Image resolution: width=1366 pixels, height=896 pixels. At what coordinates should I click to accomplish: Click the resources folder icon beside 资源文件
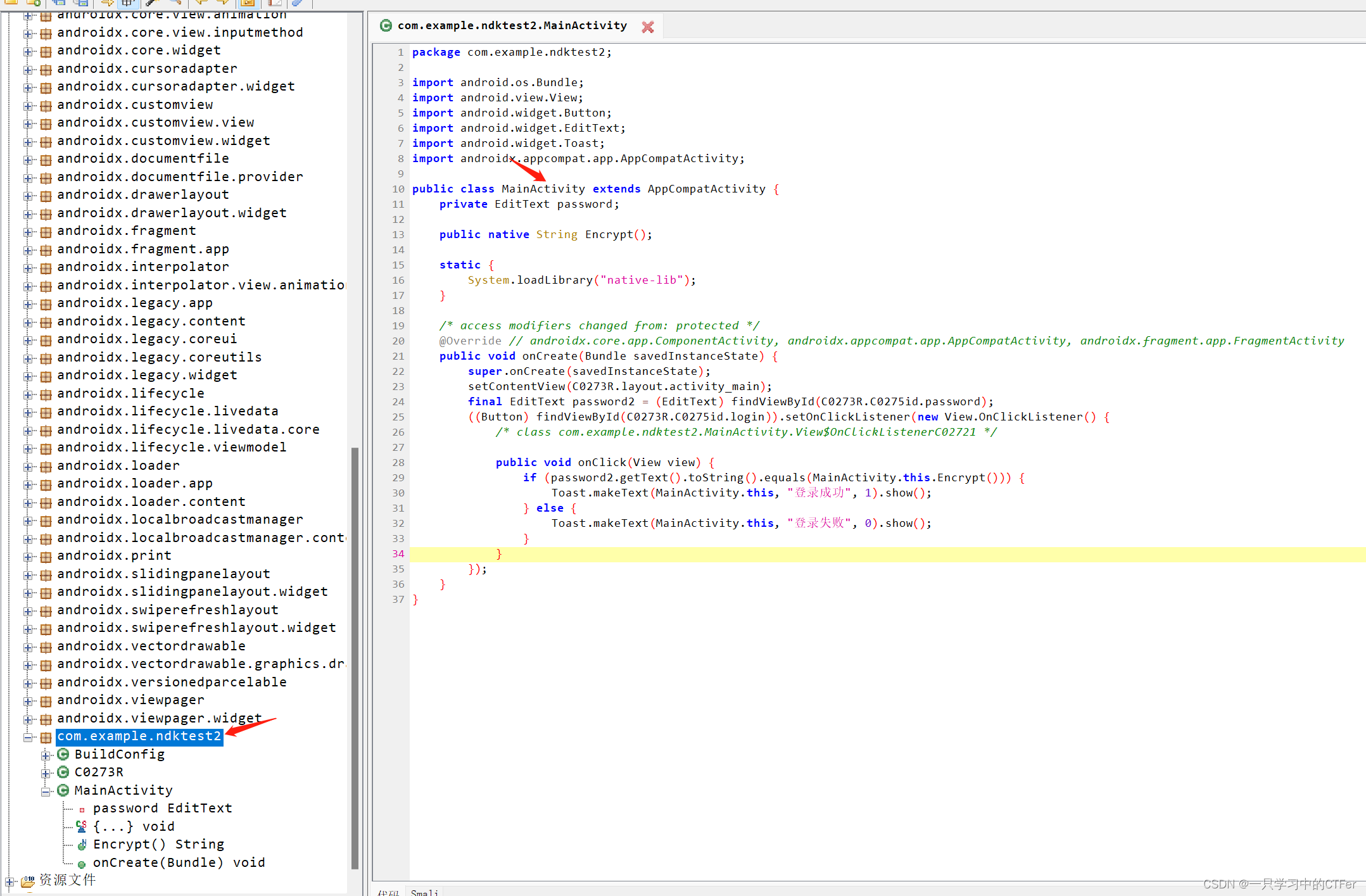(27, 881)
